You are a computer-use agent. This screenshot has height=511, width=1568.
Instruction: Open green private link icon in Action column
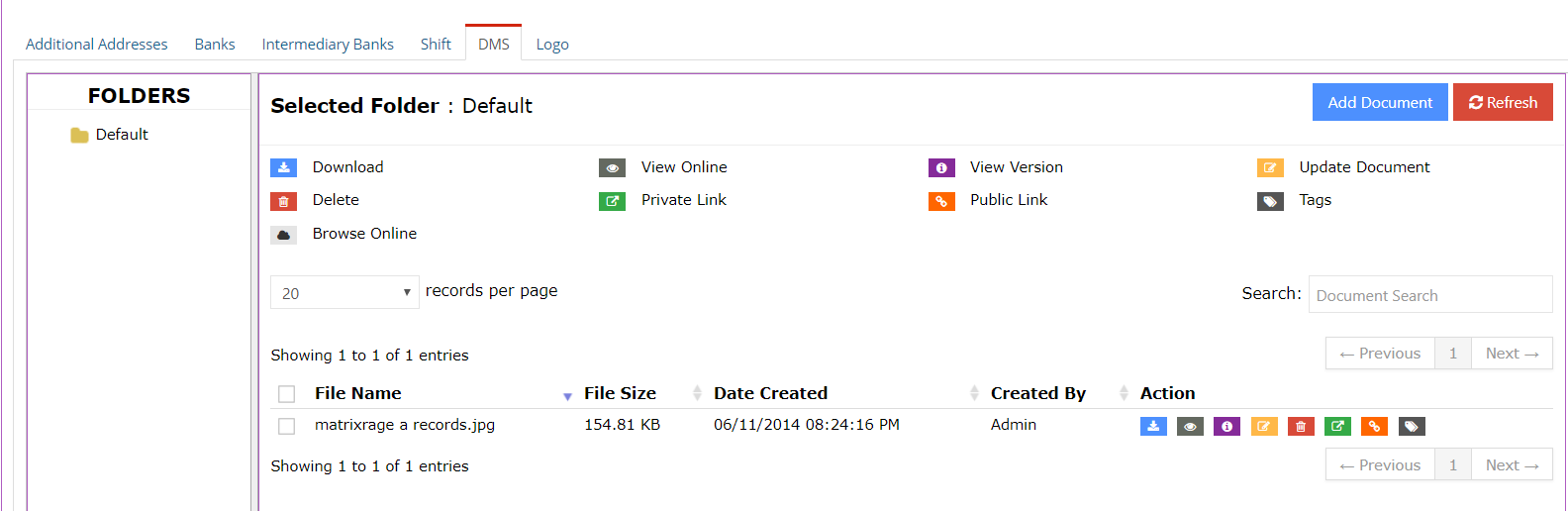(1337, 427)
